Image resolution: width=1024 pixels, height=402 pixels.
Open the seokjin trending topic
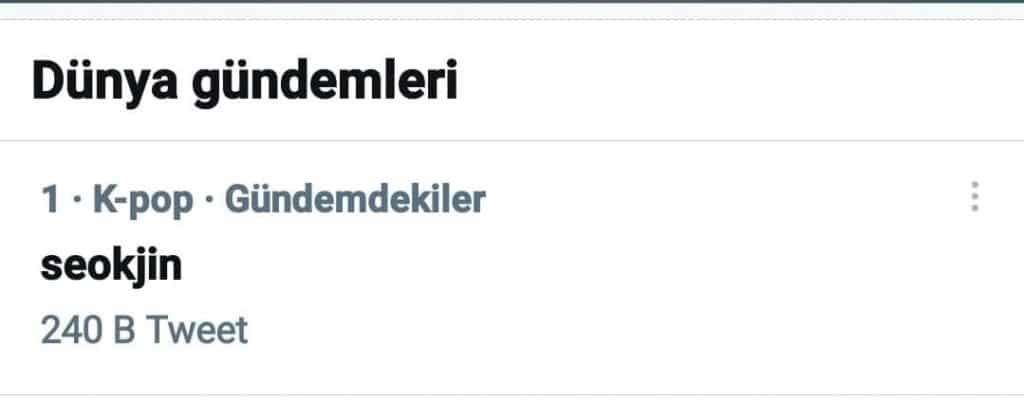click(x=111, y=266)
